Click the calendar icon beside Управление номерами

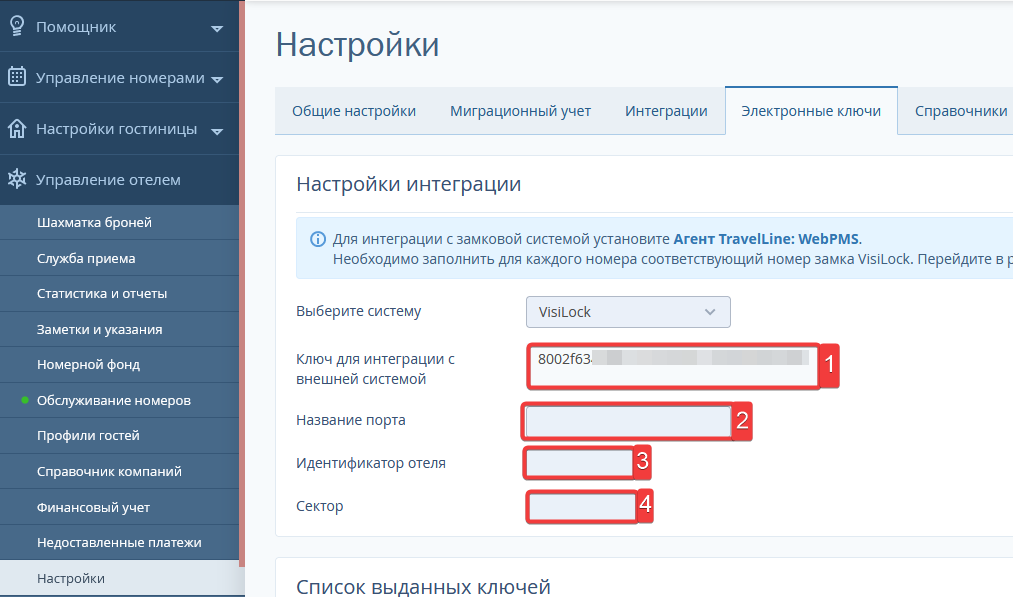click(x=17, y=77)
